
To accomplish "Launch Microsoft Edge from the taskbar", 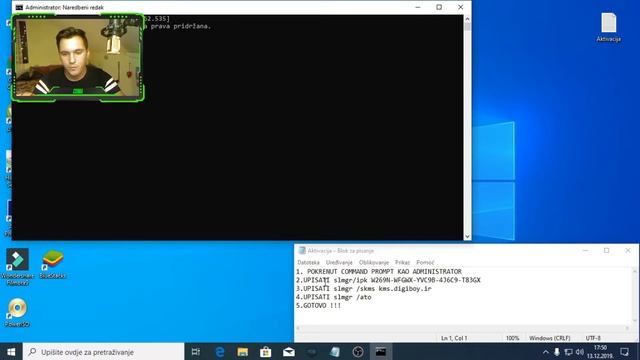I will (x=220, y=352).
